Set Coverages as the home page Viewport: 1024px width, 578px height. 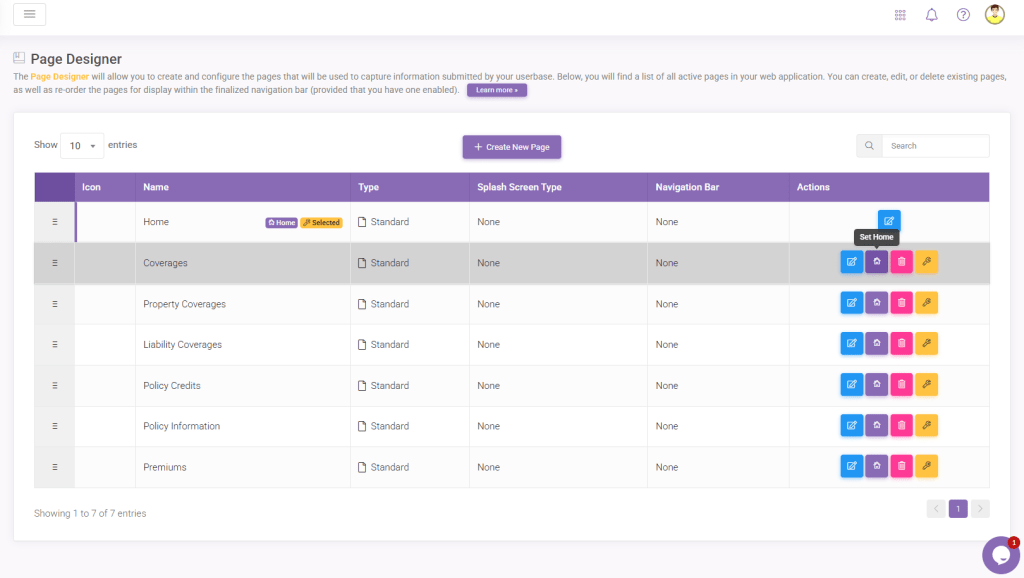(x=876, y=262)
